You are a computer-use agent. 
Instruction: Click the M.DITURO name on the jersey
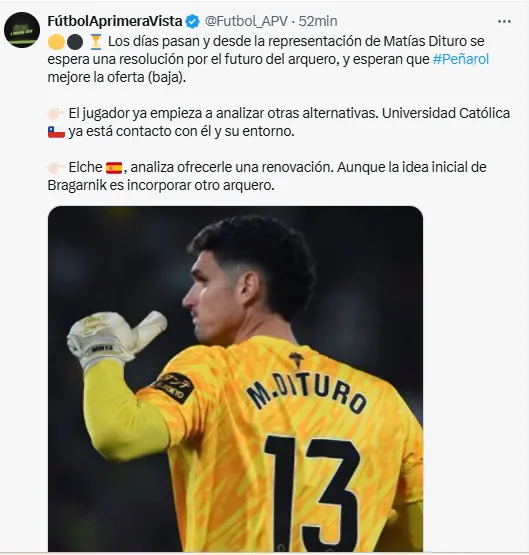click(306, 392)
